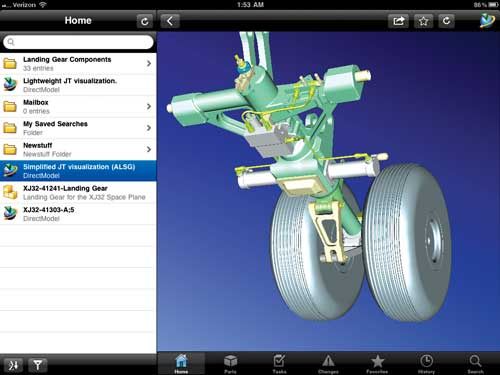The height and width of the screenshot is (375, 500).
Task: Reload the 3D viewer with refresh icon
Action: [x=447, y=21]
